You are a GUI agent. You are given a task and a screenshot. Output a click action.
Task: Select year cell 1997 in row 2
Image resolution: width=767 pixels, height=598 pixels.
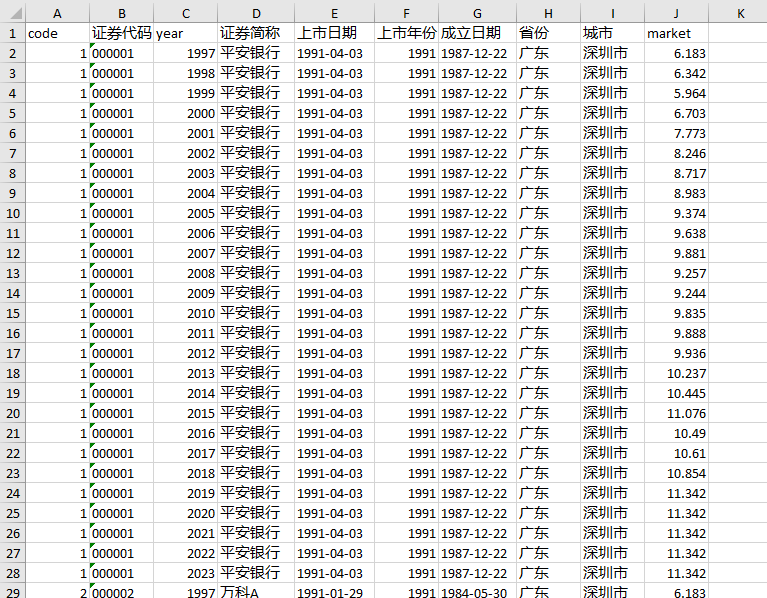(185, 53)
